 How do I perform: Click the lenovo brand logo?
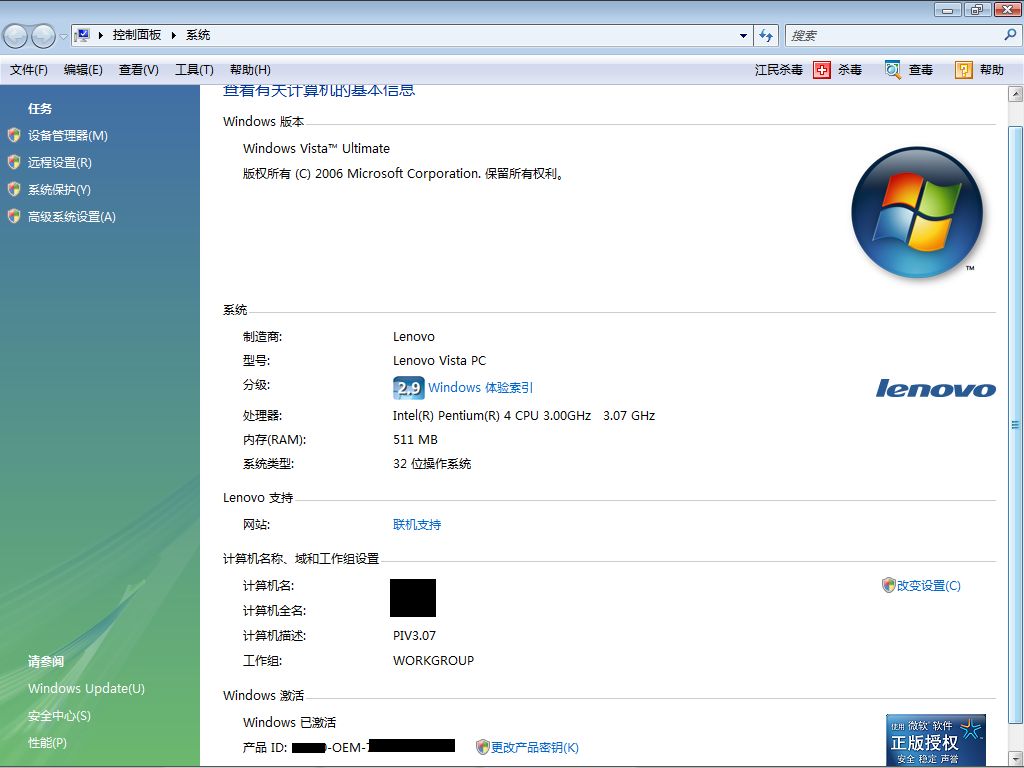pyautogui.click(x=936, y=389)
